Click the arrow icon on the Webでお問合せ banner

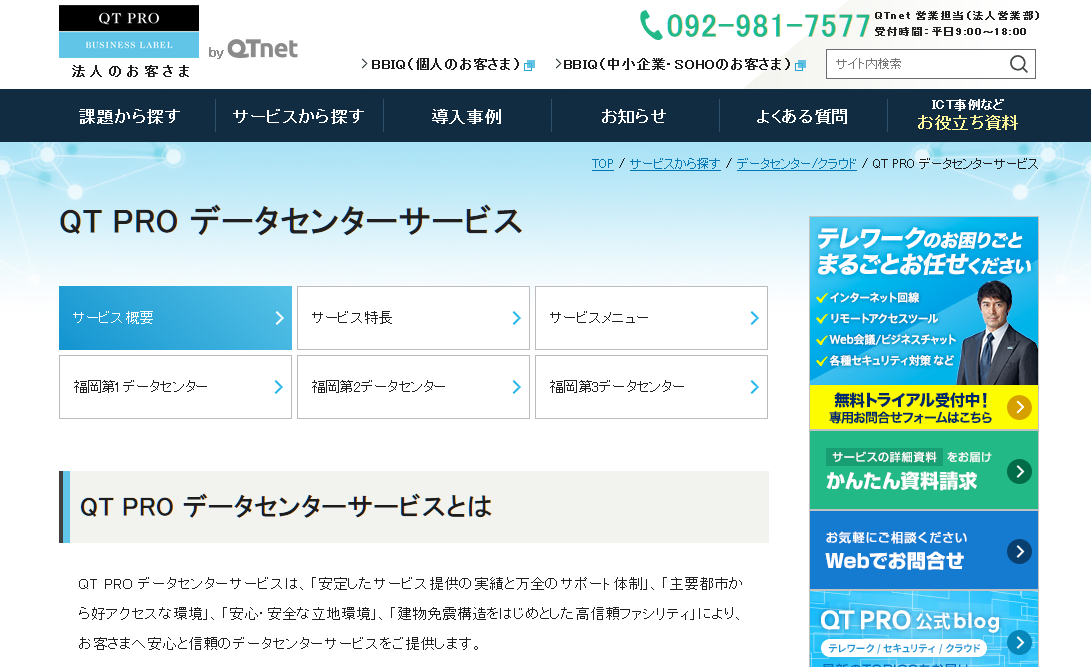[x=1019, y=552]
